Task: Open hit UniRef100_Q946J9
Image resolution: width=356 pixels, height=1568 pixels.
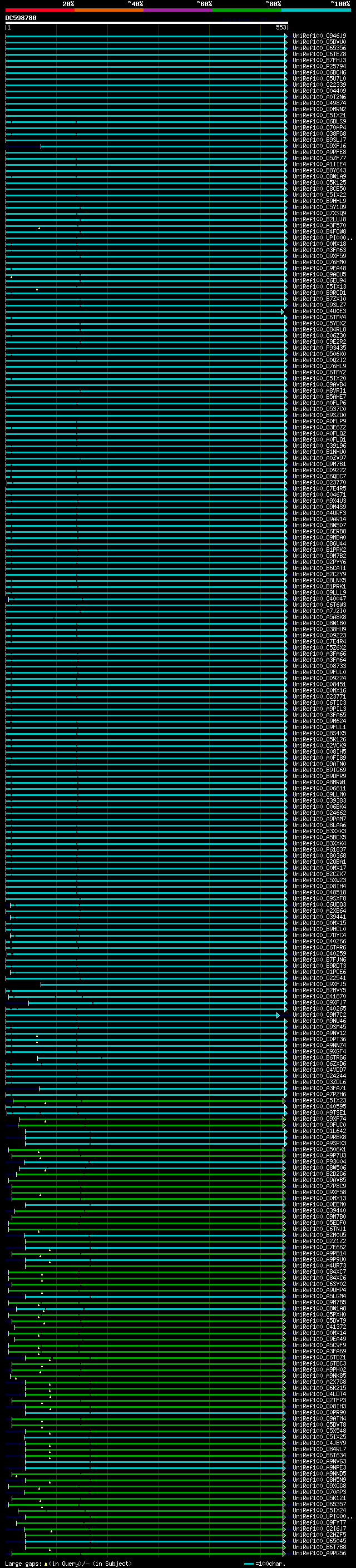Action: [x=319, y=36]
